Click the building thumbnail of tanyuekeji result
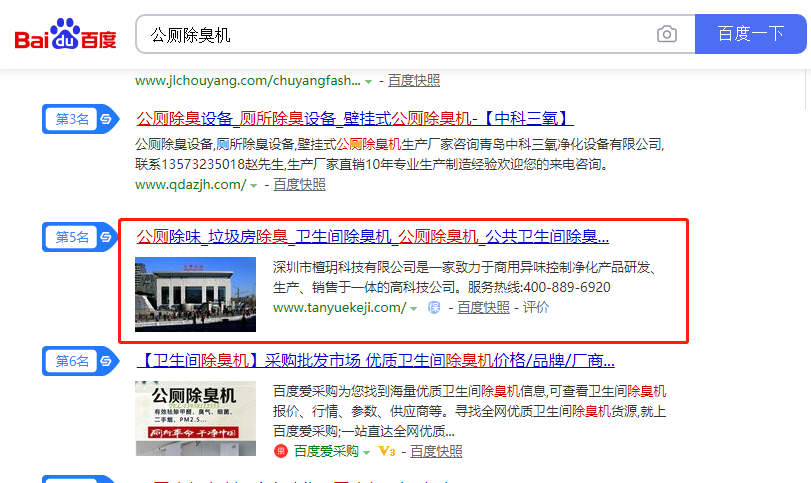811x483 pixels. pyautogui.click(x=196, y=294)
